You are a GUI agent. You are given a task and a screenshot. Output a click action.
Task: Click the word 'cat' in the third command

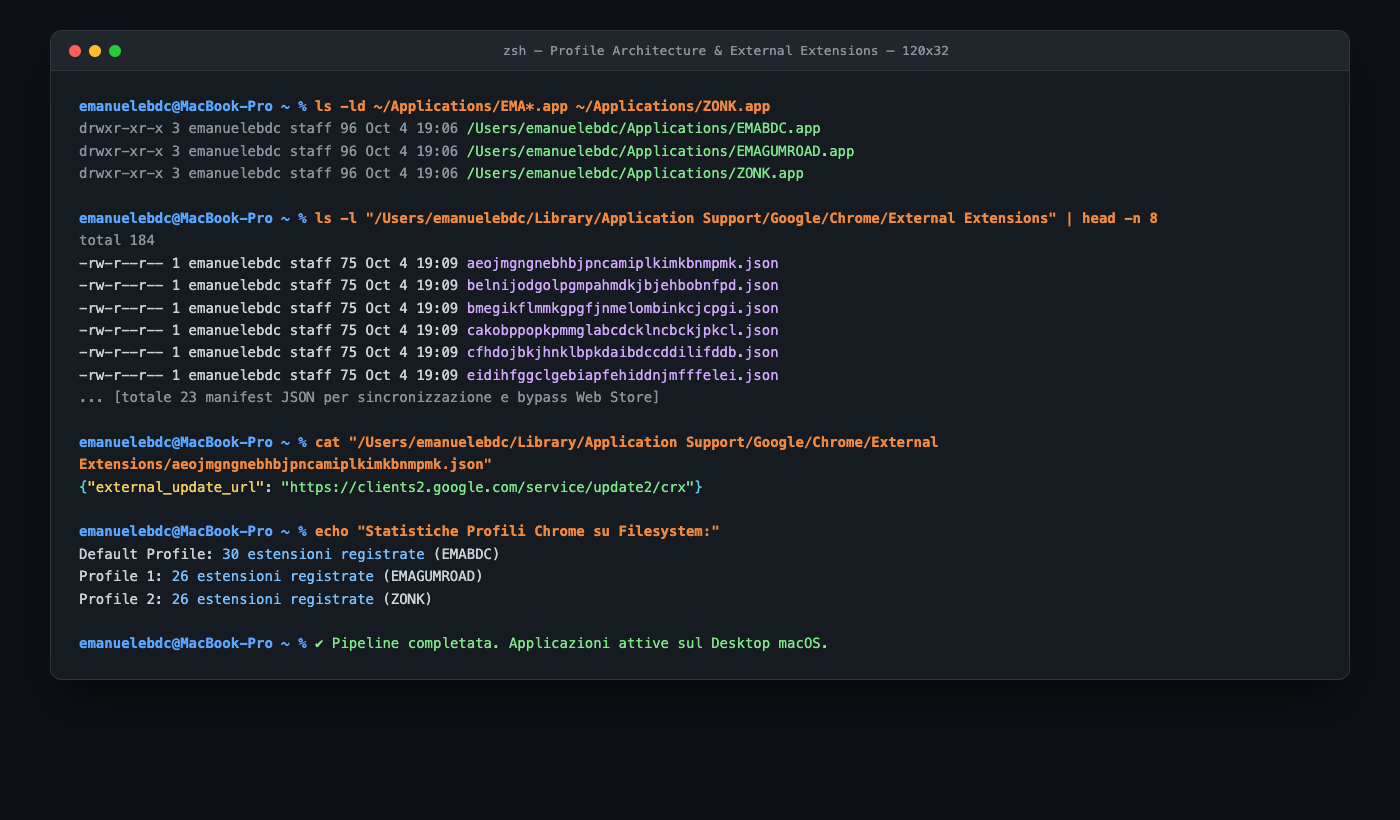[327, 442]
